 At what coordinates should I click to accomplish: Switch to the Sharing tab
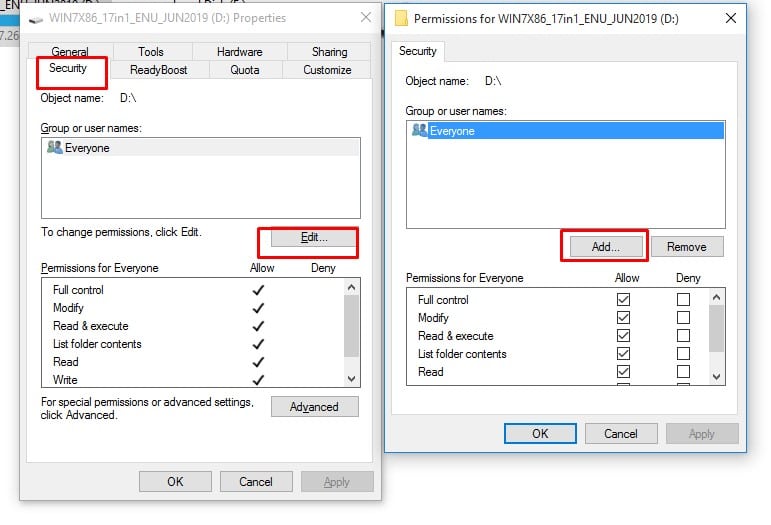point(328,51)
